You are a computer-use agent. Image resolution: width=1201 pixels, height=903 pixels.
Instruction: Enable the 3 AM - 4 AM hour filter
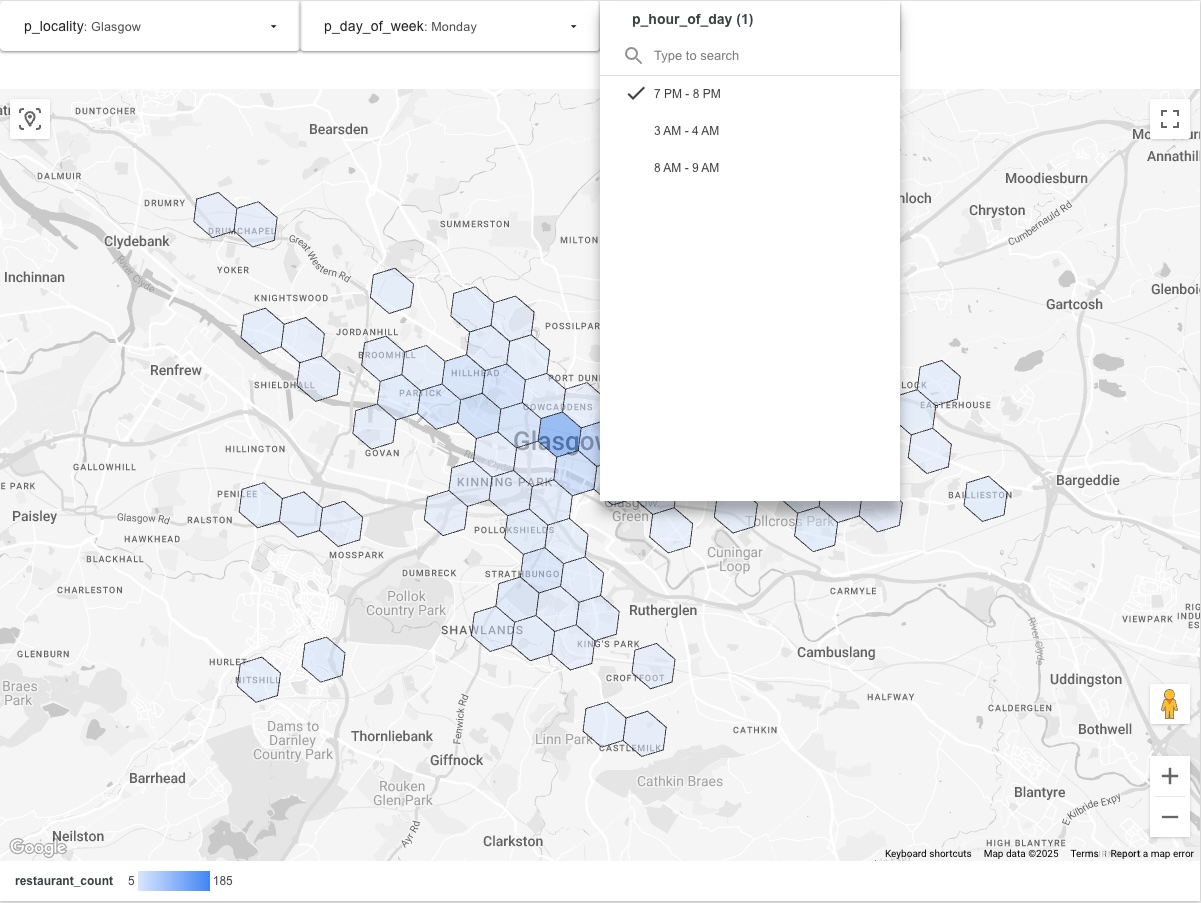pos(686,130)
